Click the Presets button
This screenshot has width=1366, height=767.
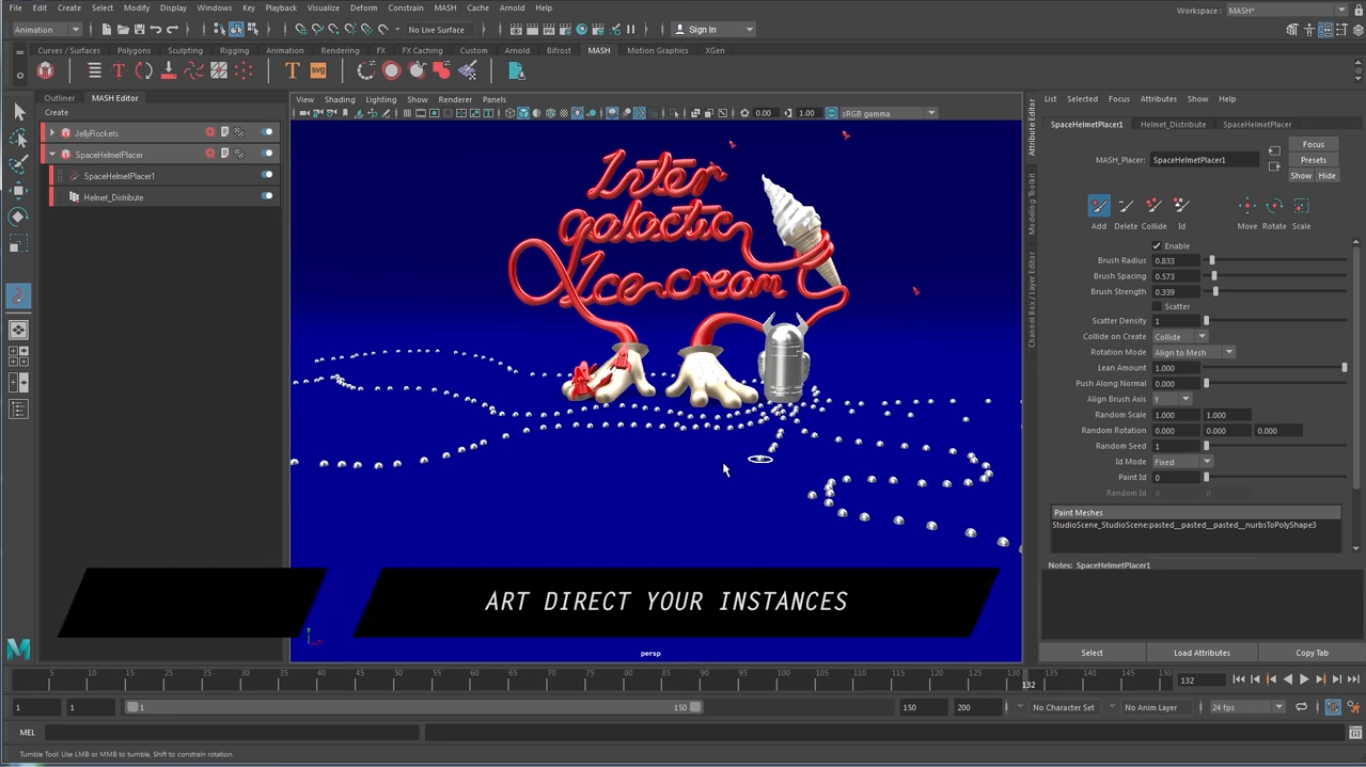click(x=1313, y=160)
